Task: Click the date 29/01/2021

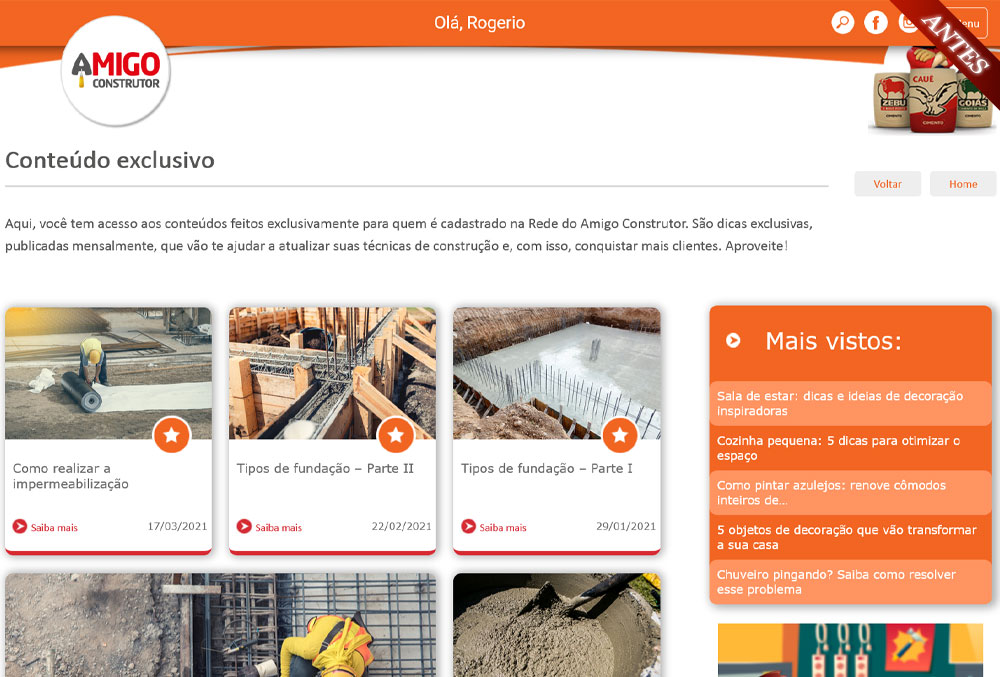Action: tap(626, 527)
